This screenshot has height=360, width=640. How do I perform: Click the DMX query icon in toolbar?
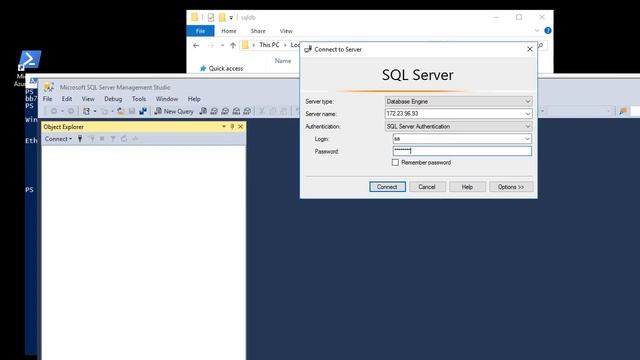[225, 111]
